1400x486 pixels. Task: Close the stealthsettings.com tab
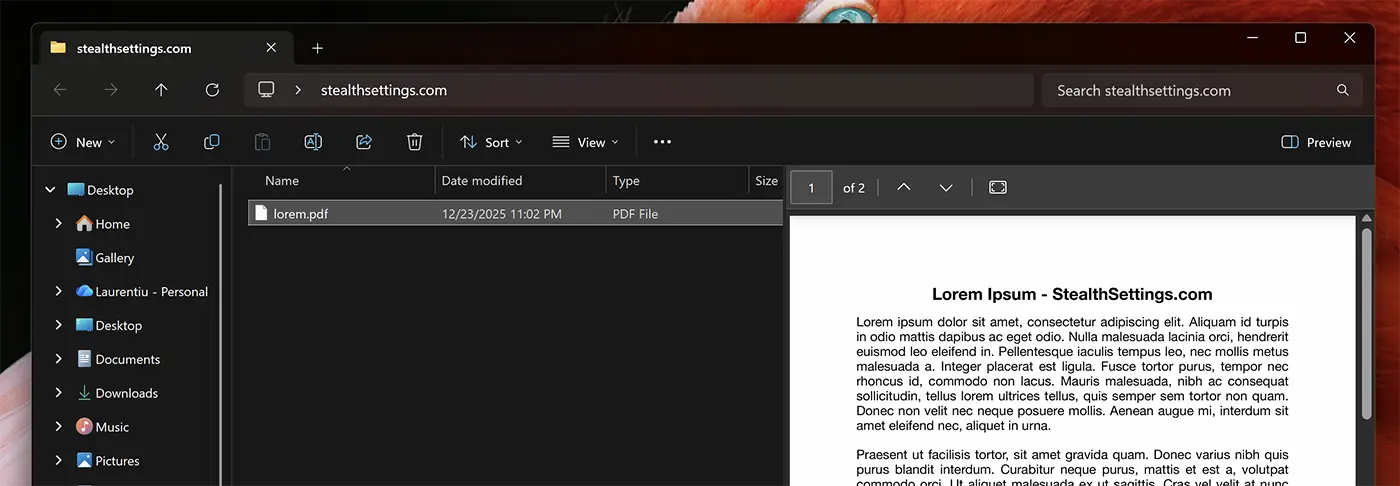coord(271,48)
